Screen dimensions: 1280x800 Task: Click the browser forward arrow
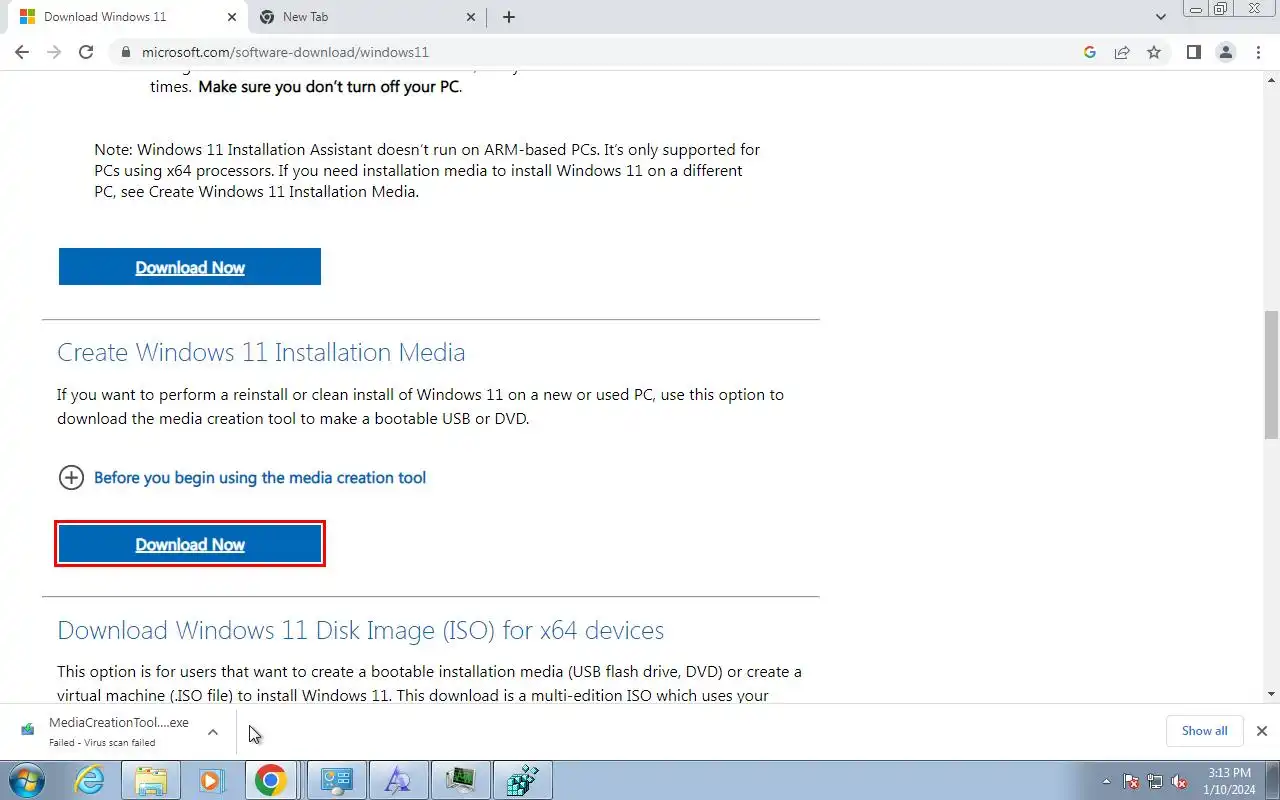(54, 52)
